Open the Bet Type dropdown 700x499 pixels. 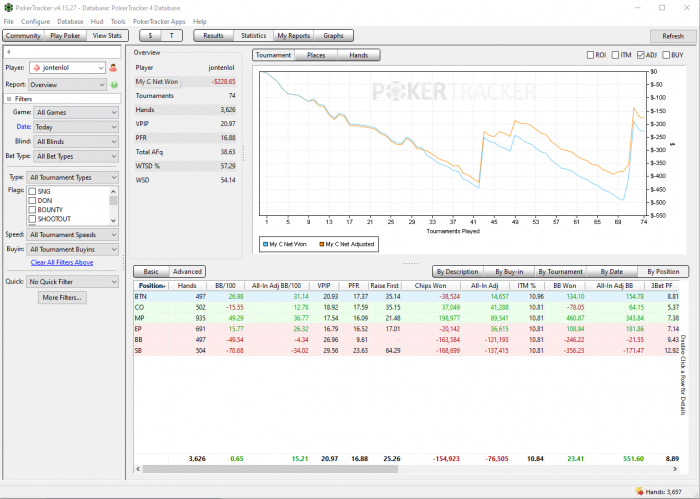(76, 156)
